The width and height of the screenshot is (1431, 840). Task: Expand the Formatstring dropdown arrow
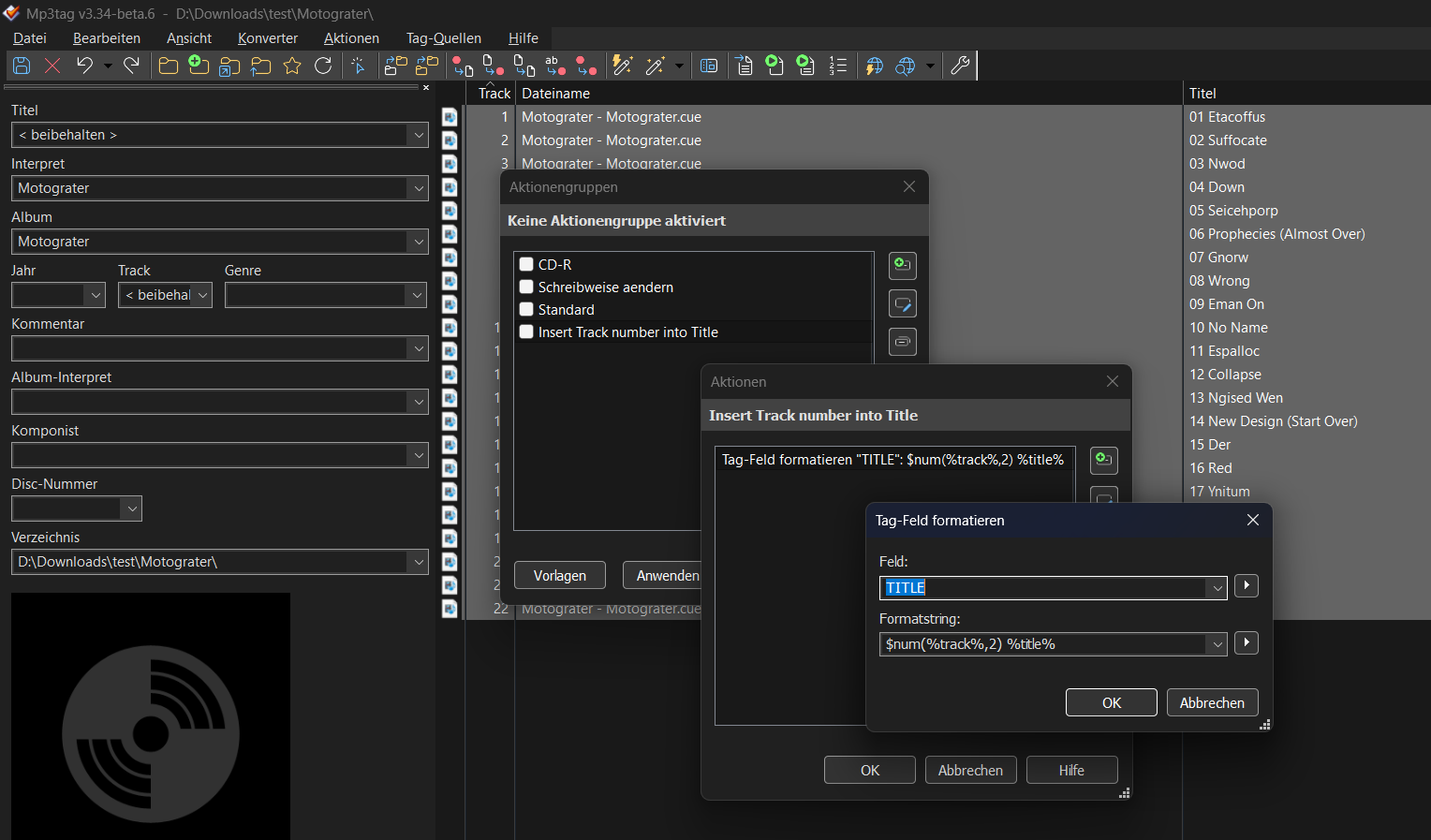(1217, 644)
